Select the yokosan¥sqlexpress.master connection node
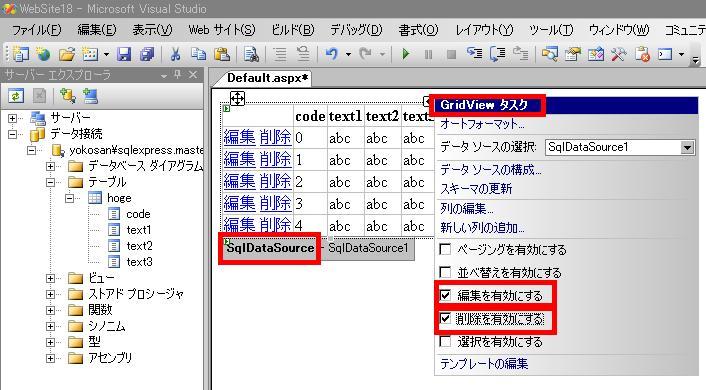Screen dimensions: 706x390 136,150
